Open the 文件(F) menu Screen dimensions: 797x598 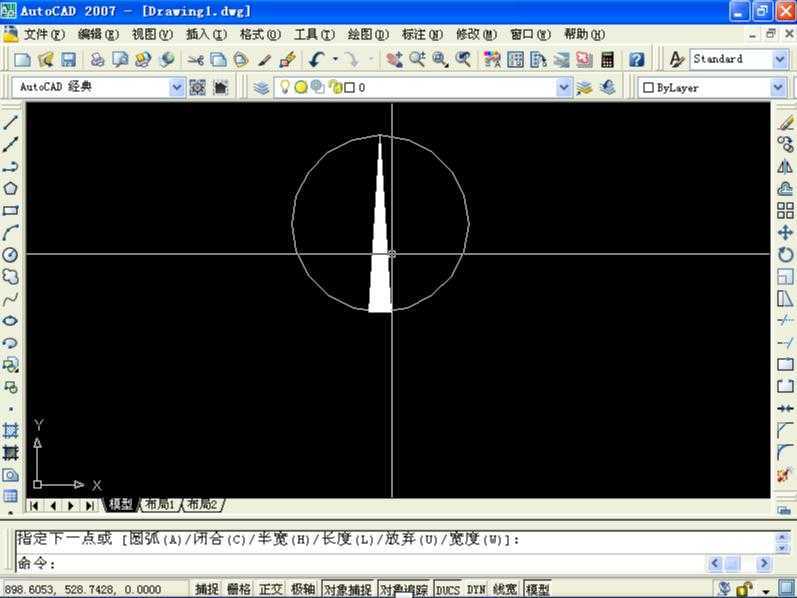point(44,34)
